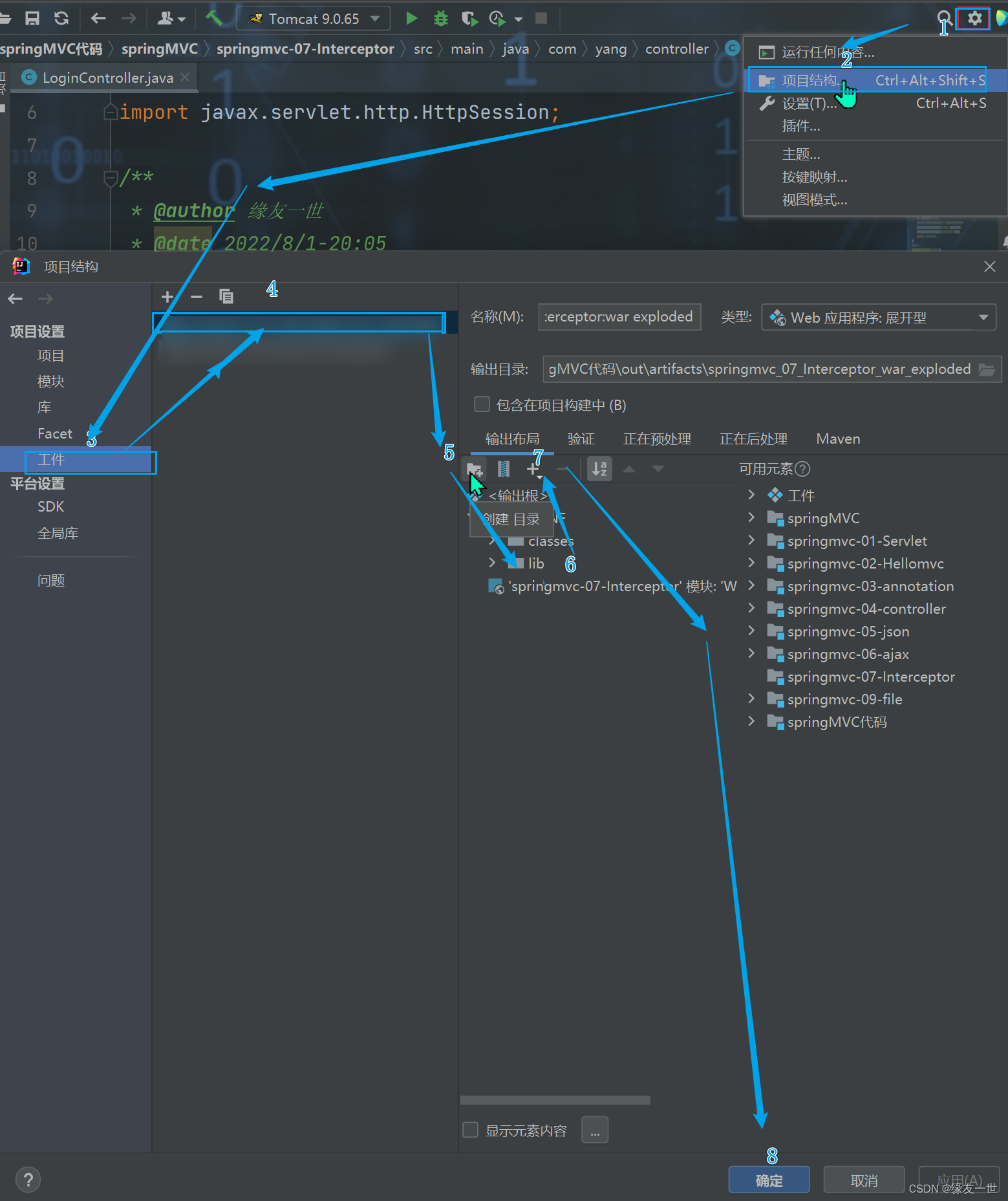Click available elements help icon
Viewport: 1008px width, 1201px height.
point(802,469)
